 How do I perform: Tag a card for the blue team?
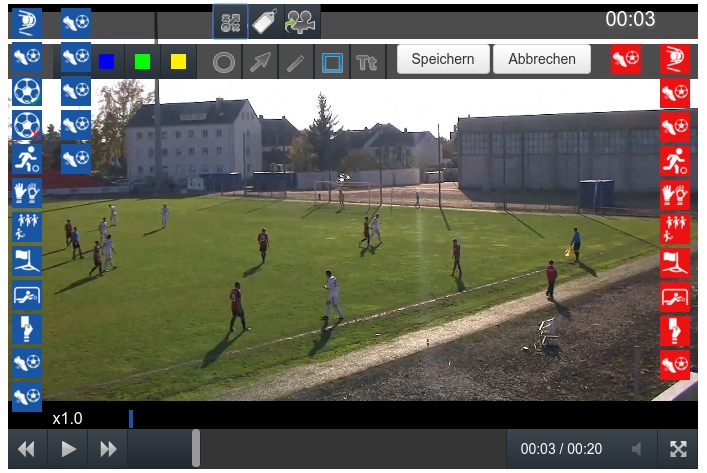(27, 329)
